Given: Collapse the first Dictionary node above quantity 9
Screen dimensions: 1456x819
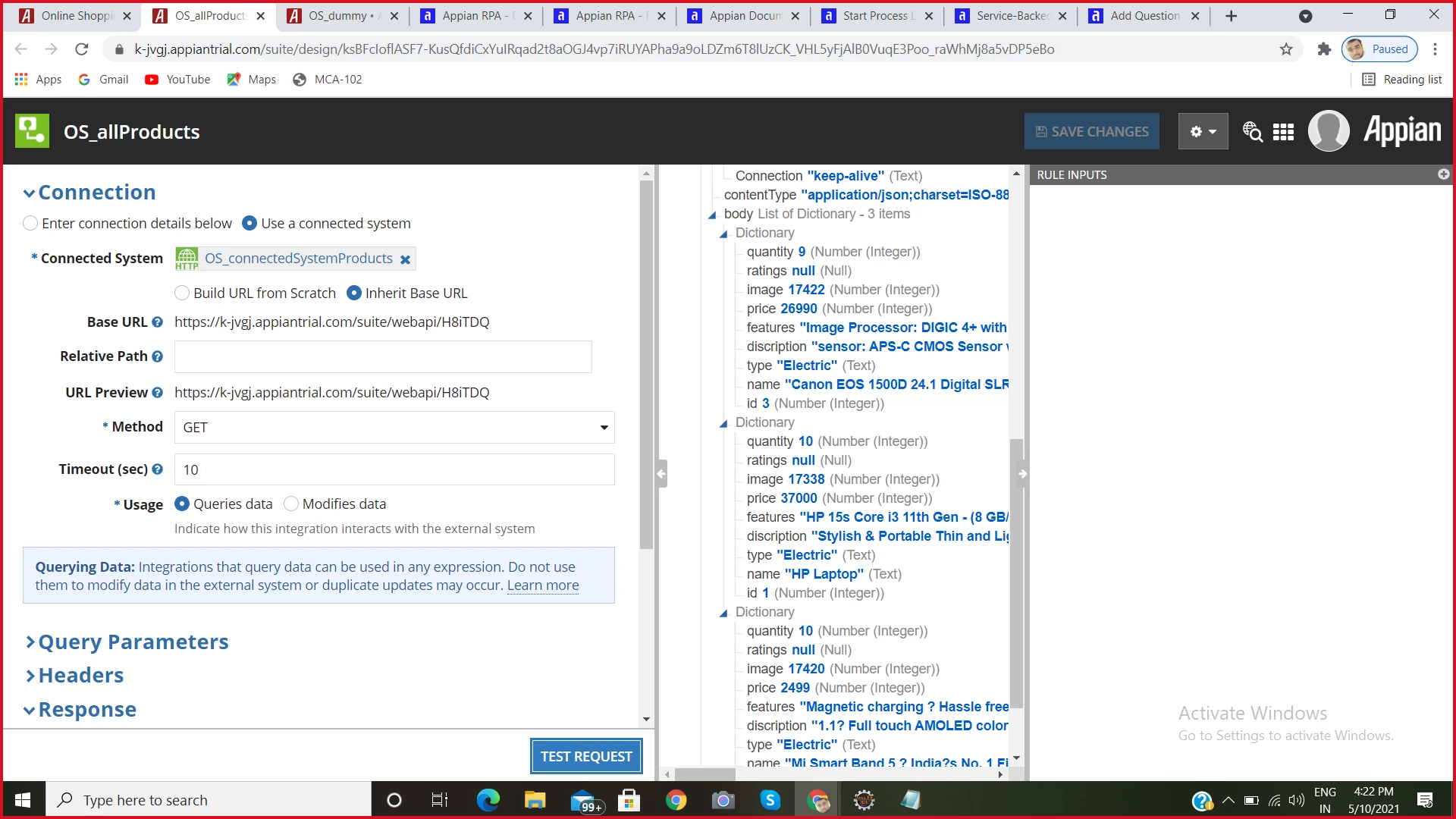Looking at the screenshot, I should (723, 234).
